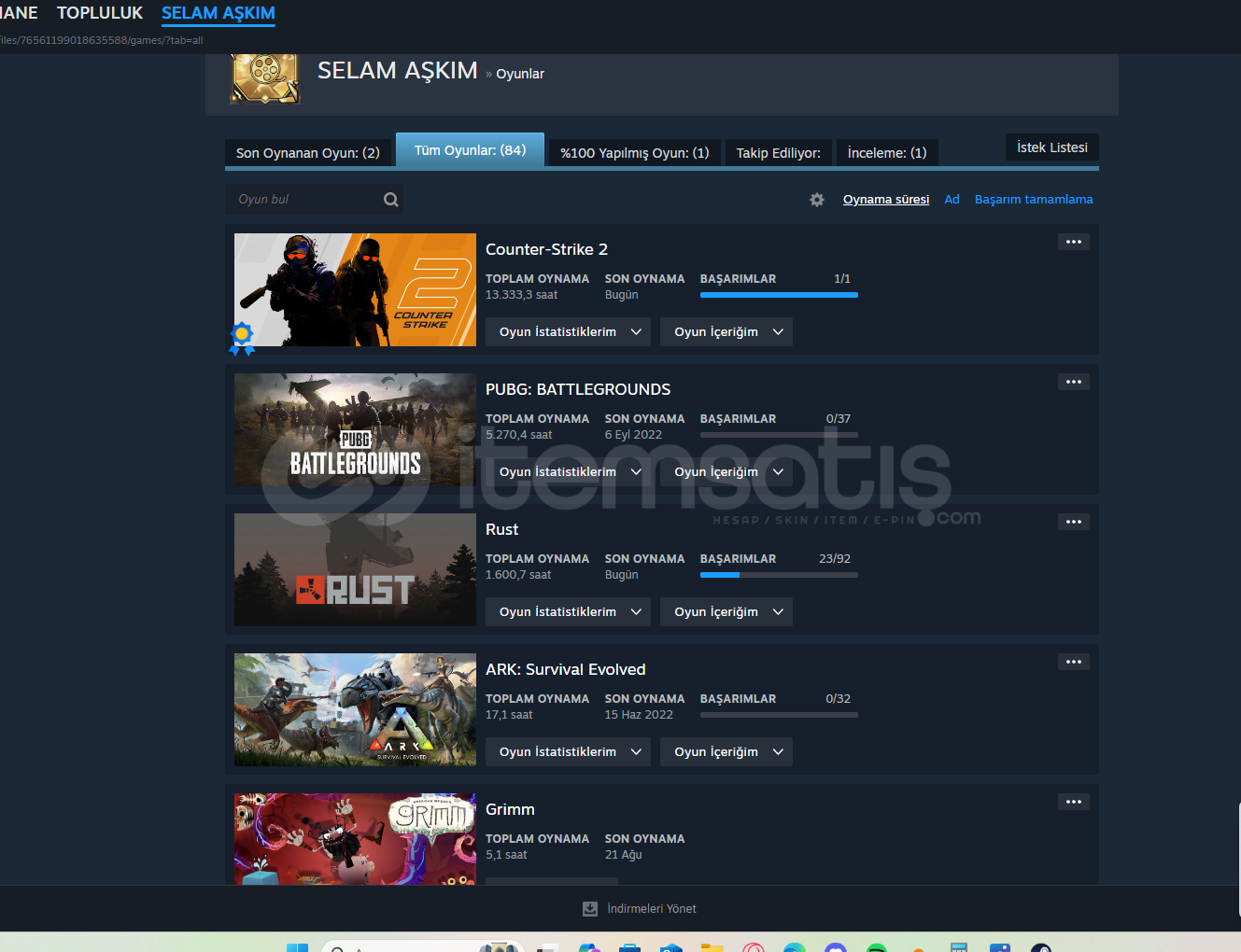
Task: Click the Oyun bul search field
Action: click(x=314, y=200)
